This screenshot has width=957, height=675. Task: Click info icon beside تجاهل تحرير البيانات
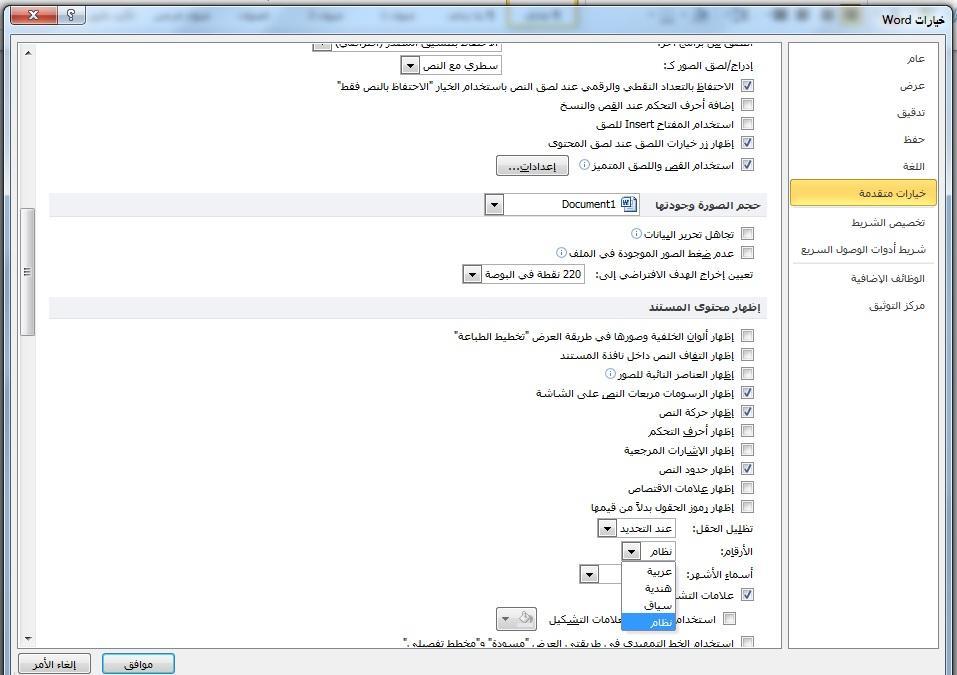pos(636,234)
